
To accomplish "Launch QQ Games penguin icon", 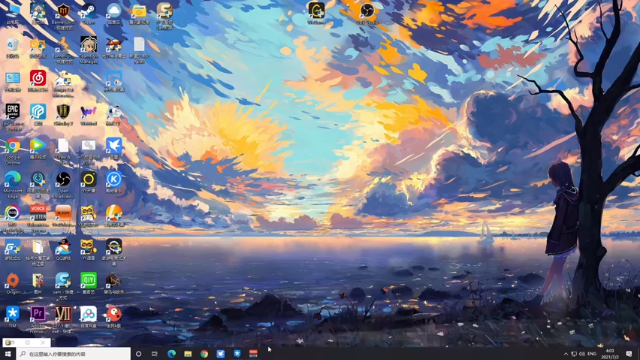I will pos(63,249).
